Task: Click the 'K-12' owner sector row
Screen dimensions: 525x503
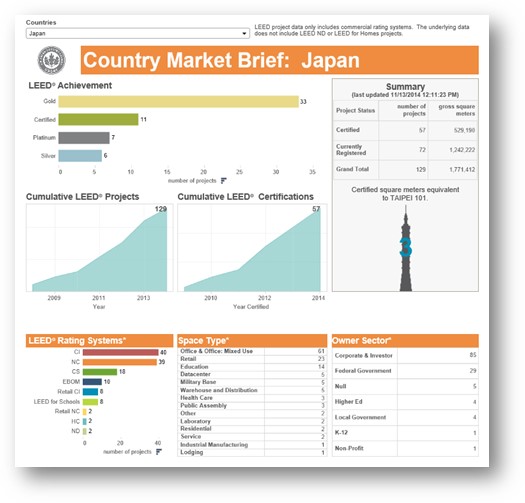Action: (x=405, y=433)
